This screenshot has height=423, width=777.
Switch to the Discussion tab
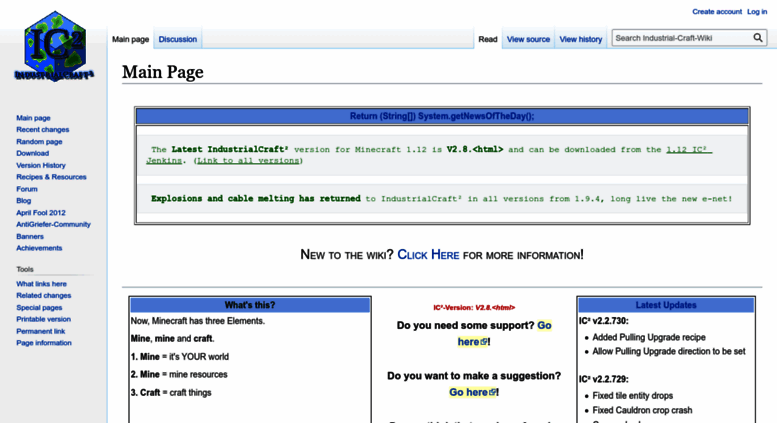[177, 39]
